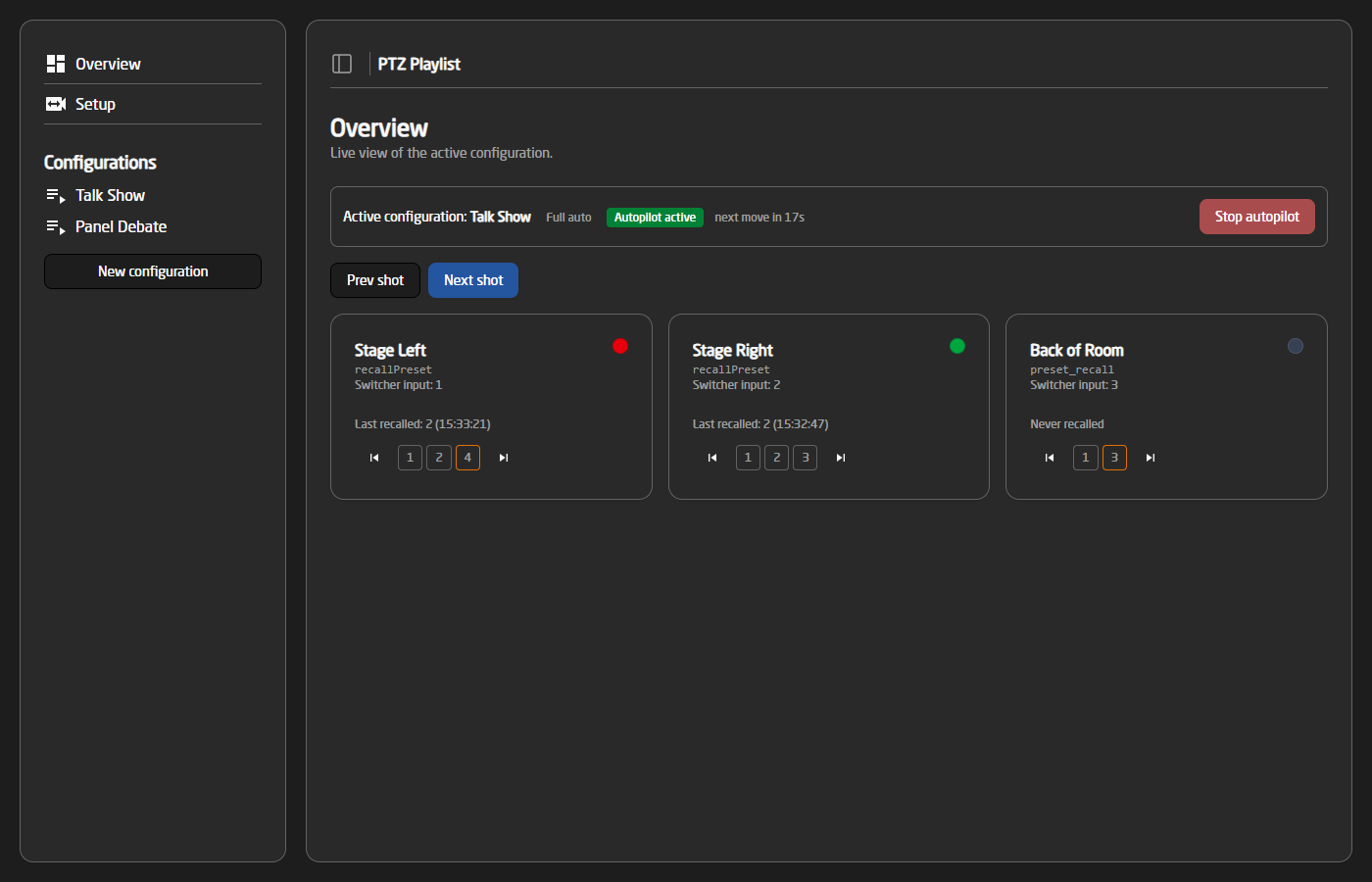The width and height of the screenshot is (1372, 882).
Task: Click 'Switcher input: 2' label
Action: (736, 385)
